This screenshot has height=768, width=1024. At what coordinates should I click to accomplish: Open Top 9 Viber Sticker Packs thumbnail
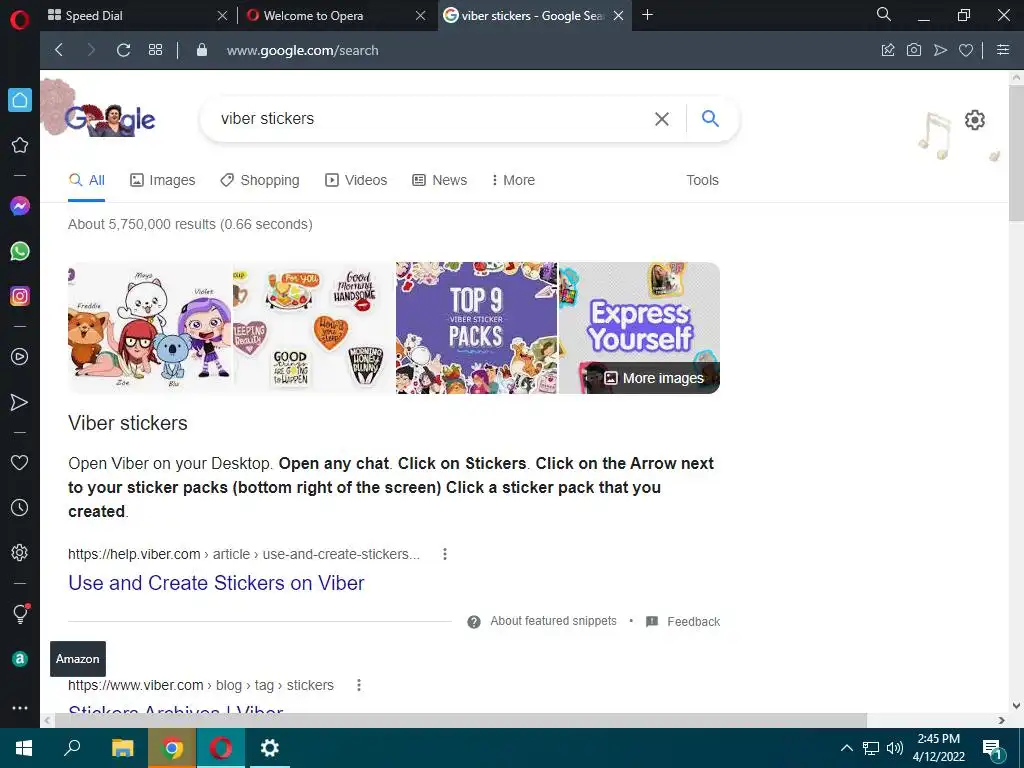[476, 328]
